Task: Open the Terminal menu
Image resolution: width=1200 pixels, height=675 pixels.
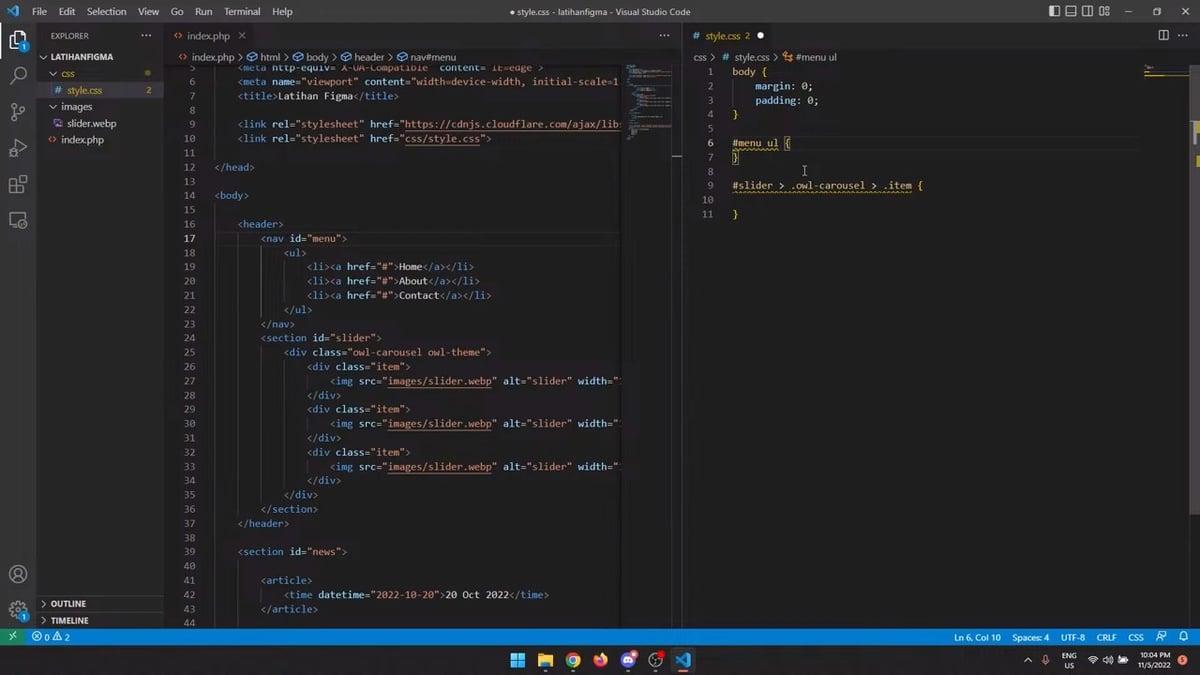Action: coord(240,11)
